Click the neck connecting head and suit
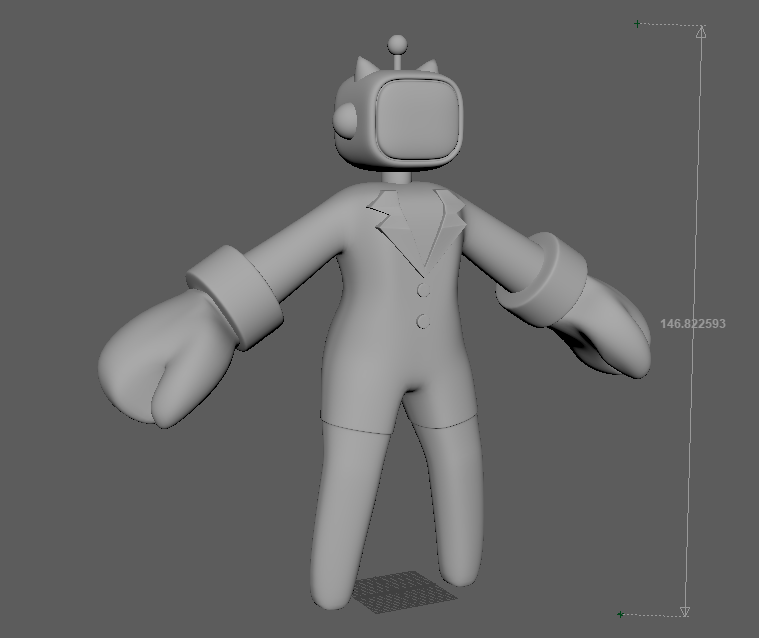 tap(398, 178)
